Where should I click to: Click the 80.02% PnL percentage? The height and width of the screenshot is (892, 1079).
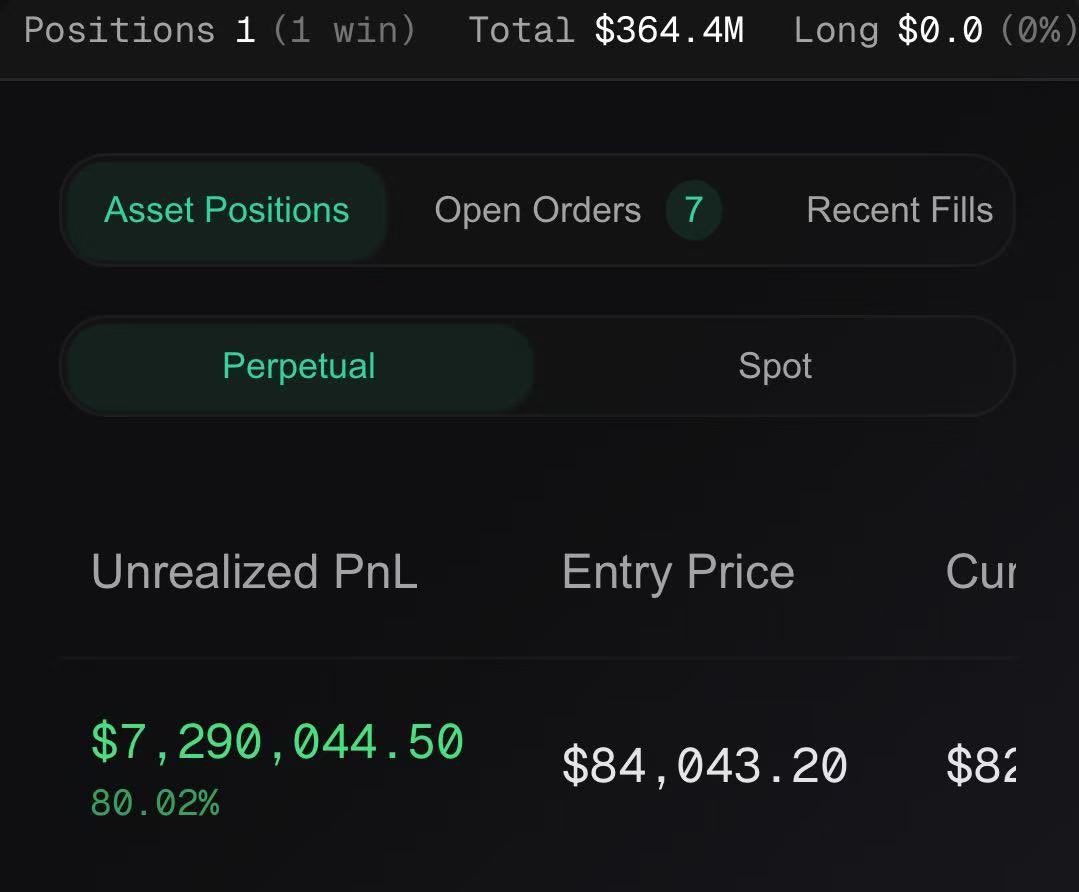pyautogui.click(x=155, y=803)
